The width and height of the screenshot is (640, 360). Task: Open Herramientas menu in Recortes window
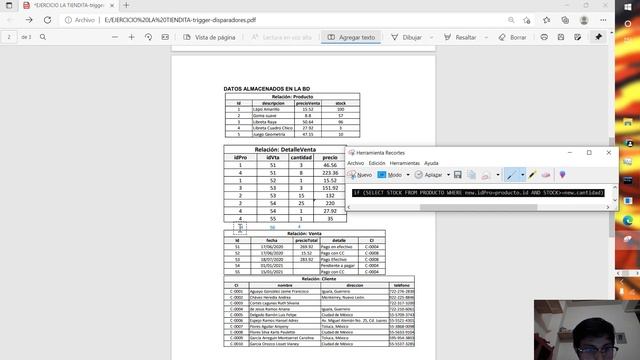404,163
